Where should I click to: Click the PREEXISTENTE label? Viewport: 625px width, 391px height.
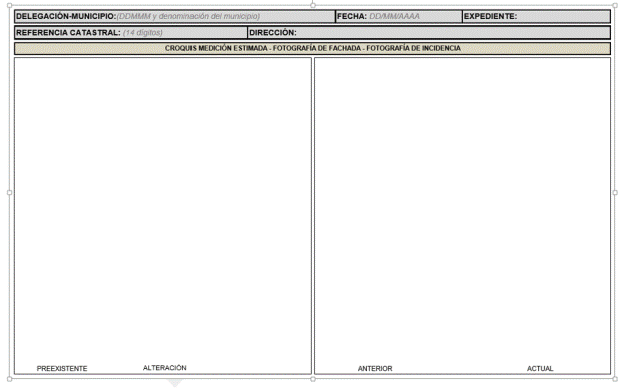(x=62, y=369)
